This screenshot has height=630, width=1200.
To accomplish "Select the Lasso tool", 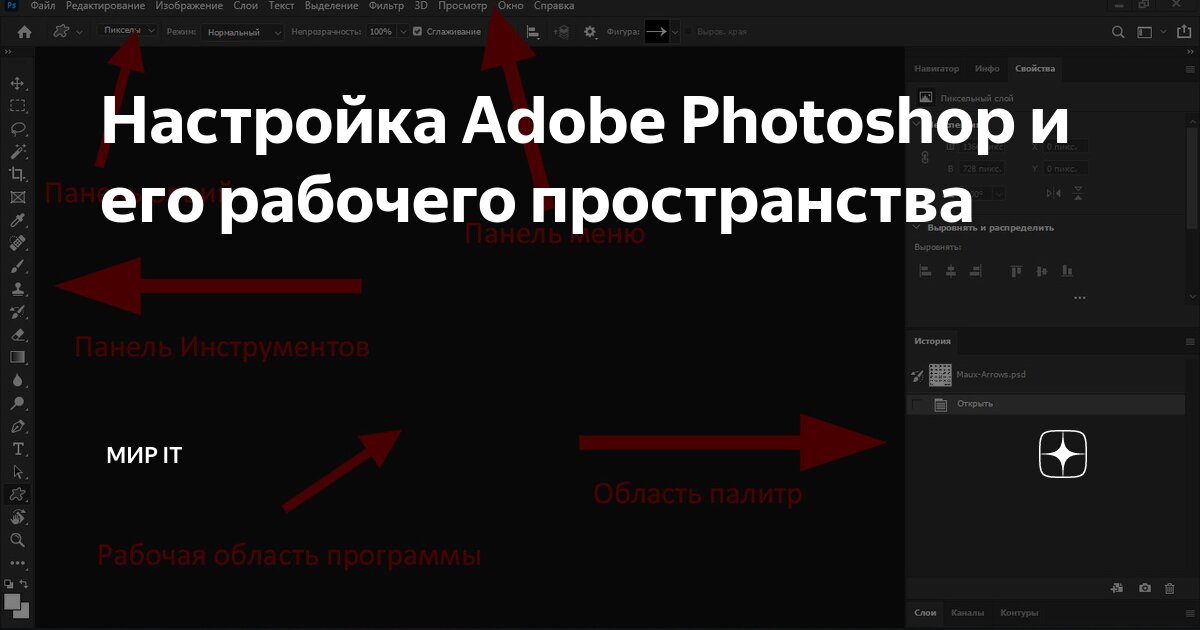I will pos(17,129).
